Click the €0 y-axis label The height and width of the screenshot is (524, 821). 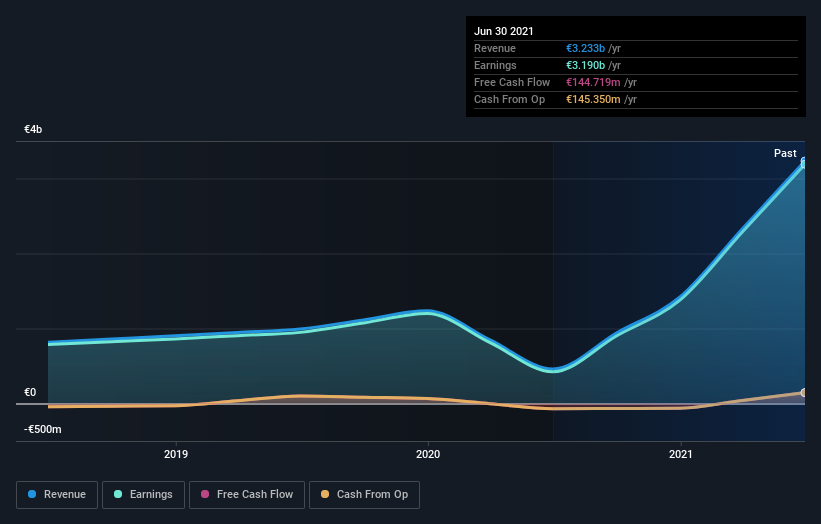tap(30, 392)
